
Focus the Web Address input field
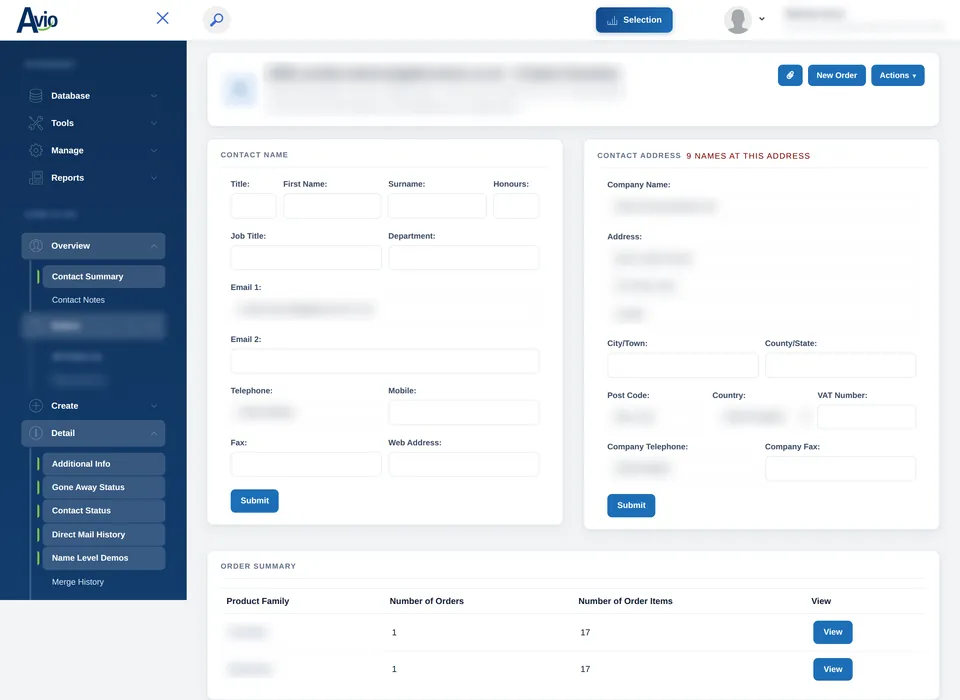click(463, 464)
